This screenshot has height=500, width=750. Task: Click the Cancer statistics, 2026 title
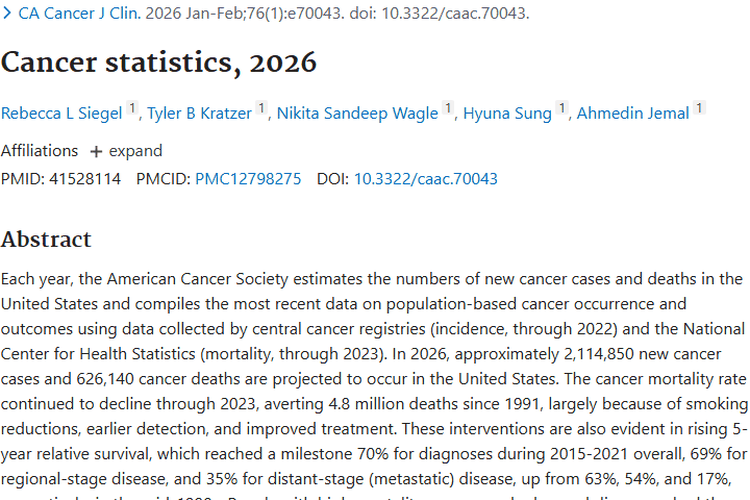159,62
